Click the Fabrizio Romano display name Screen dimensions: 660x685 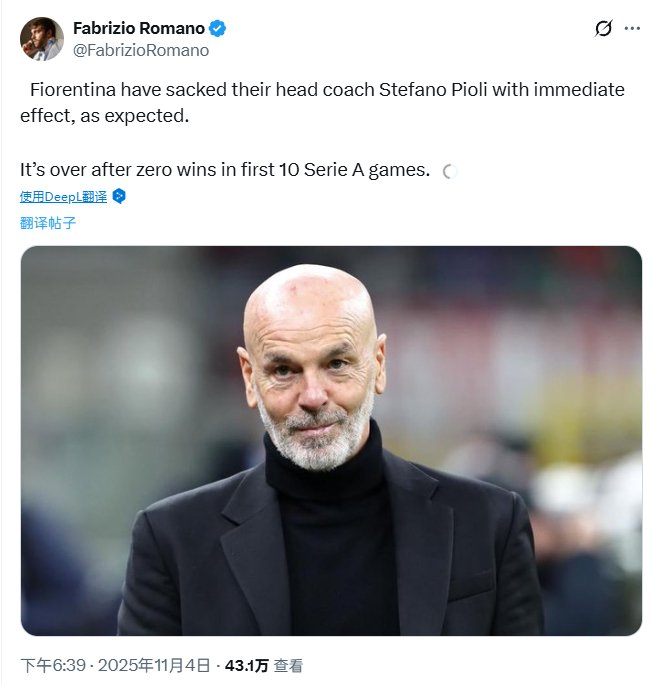[x=138, y=28]
